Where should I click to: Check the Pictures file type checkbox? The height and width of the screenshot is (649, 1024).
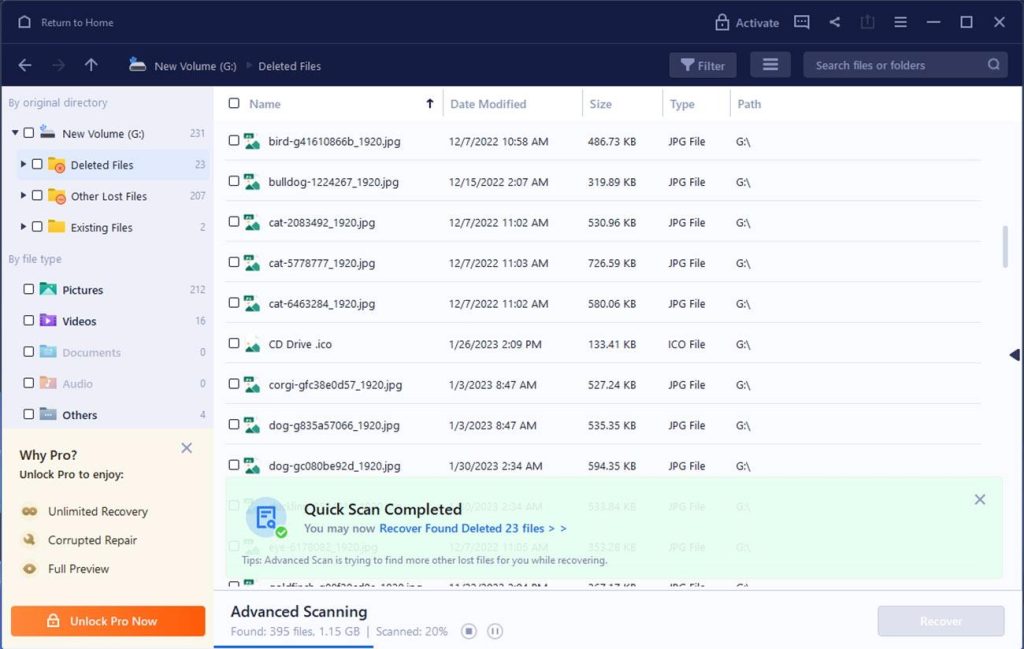coord(29,289)
